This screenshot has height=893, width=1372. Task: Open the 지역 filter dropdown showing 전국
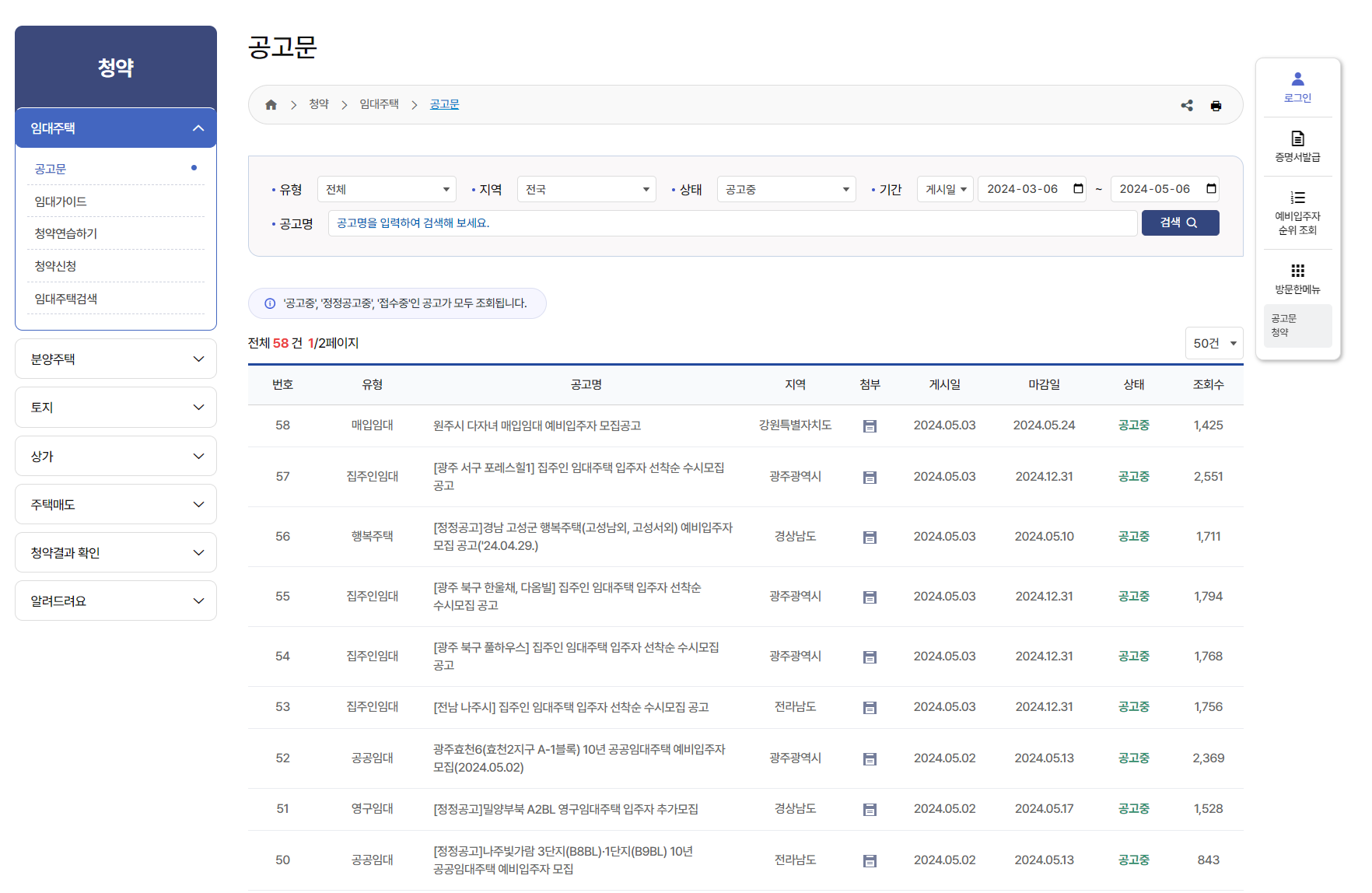click(586, 188)
